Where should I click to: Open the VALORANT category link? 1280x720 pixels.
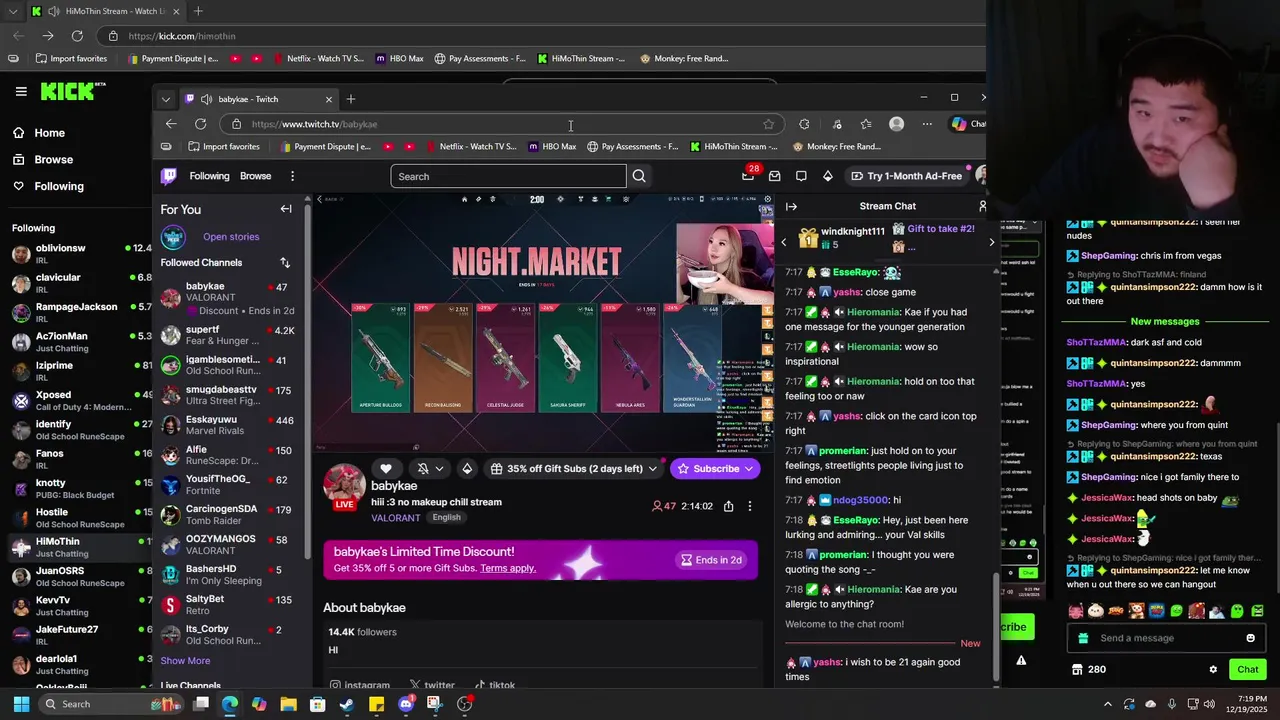coord(396,518)
